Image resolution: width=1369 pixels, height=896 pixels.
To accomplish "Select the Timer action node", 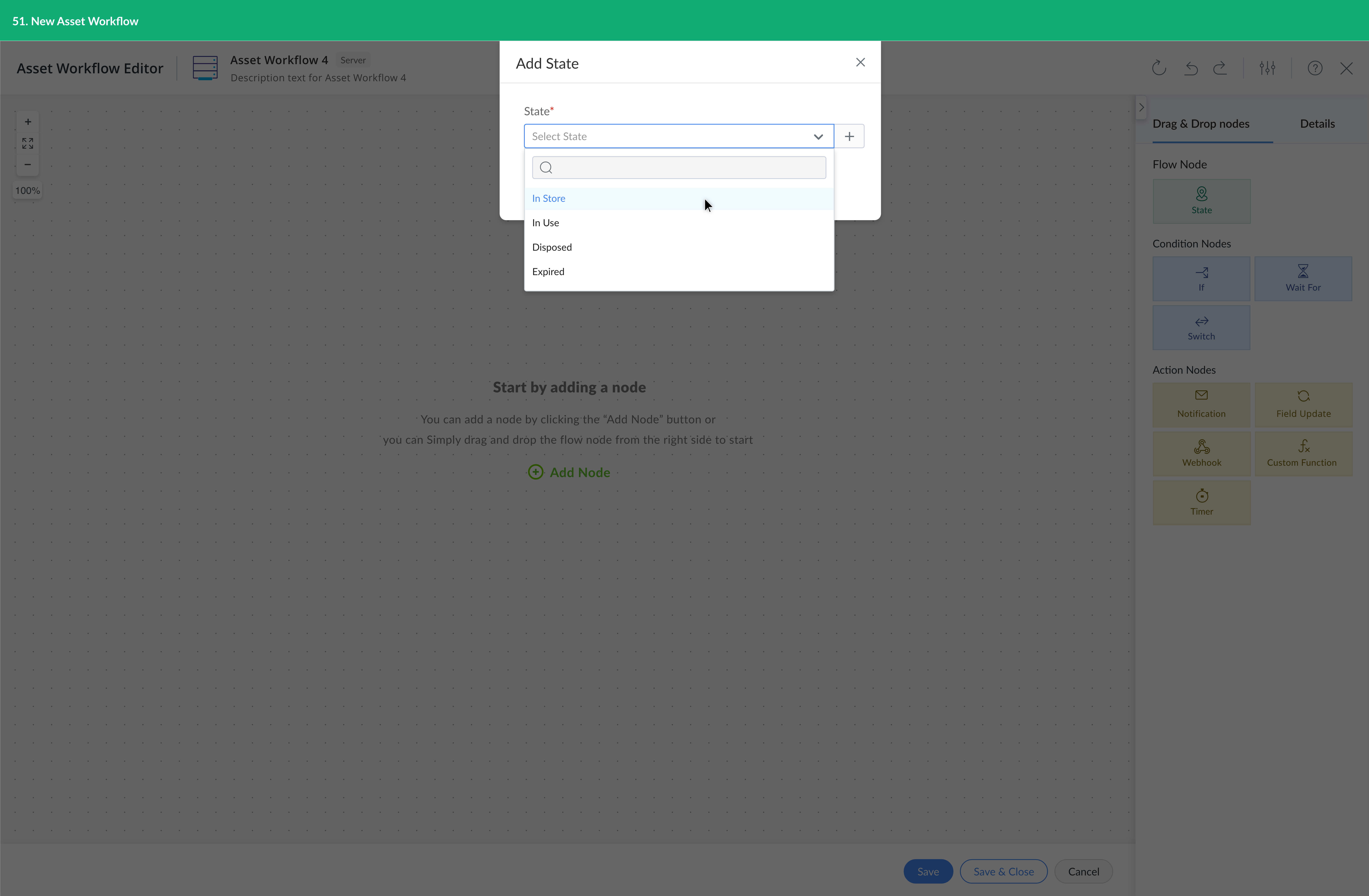I will pos(1201,503).
